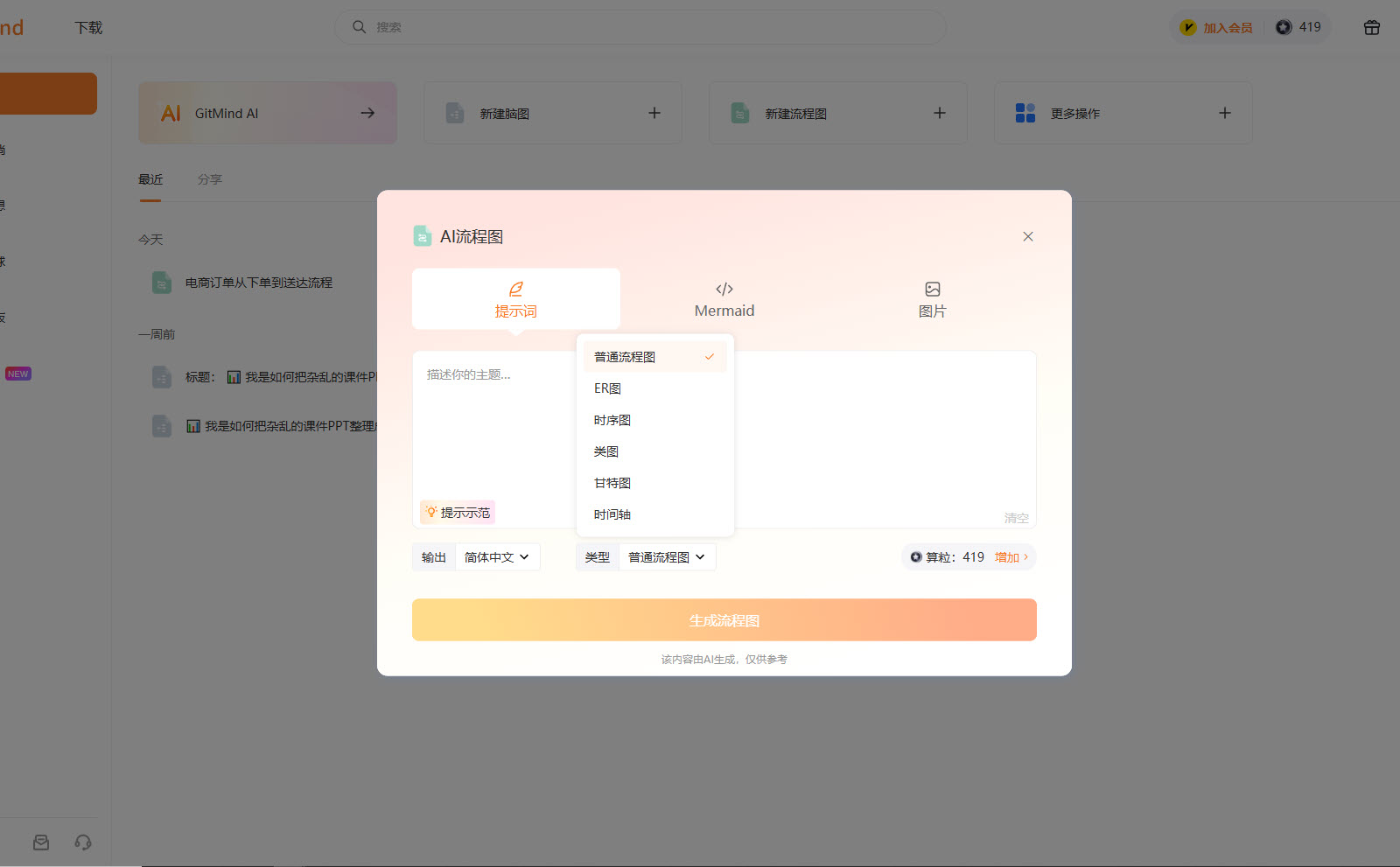Switch to the Mermaid tab
This screenshot has width=1400, height=867.
(x=724, y=299)
